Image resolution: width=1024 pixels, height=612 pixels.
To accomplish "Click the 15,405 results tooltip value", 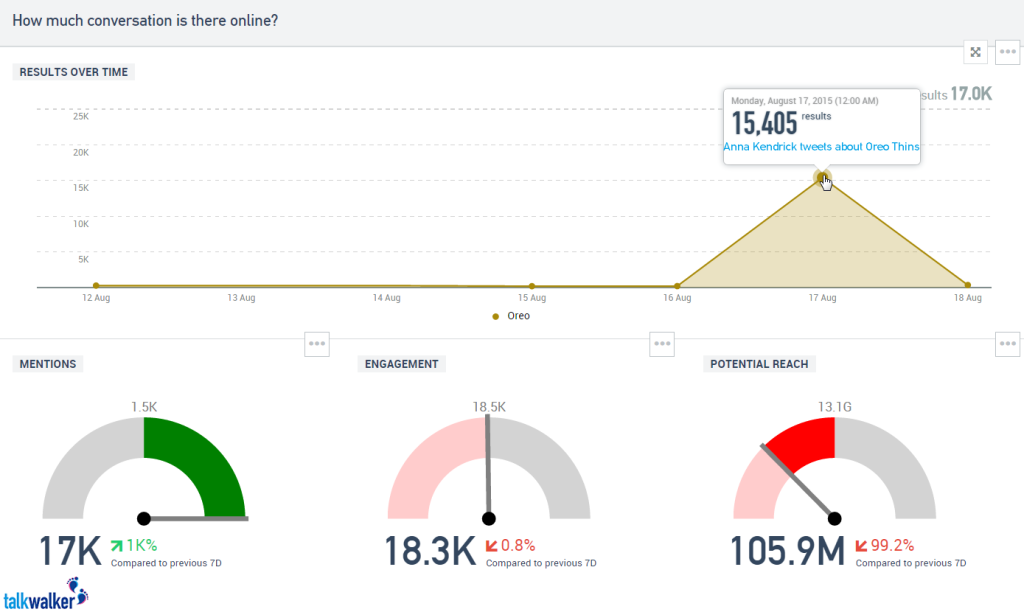I will pos(764,123).
